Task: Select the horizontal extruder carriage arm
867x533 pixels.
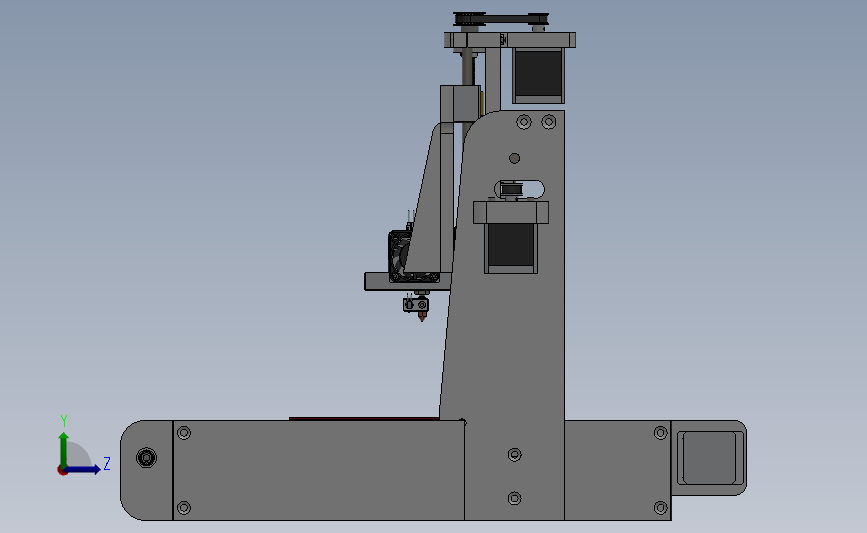Action: 407,281
